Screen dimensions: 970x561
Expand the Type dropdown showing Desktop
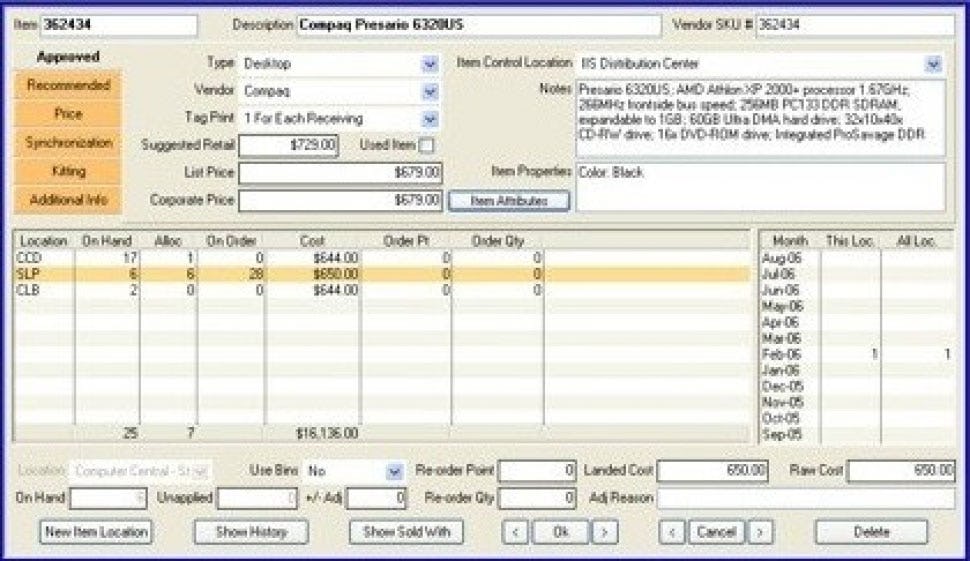(430, 64)
